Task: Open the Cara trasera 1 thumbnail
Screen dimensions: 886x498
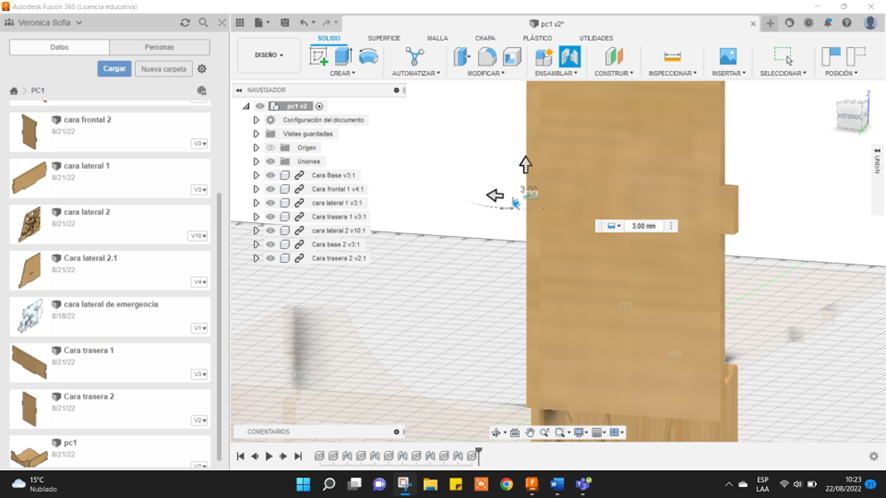Action: click(x=29, y=362)
